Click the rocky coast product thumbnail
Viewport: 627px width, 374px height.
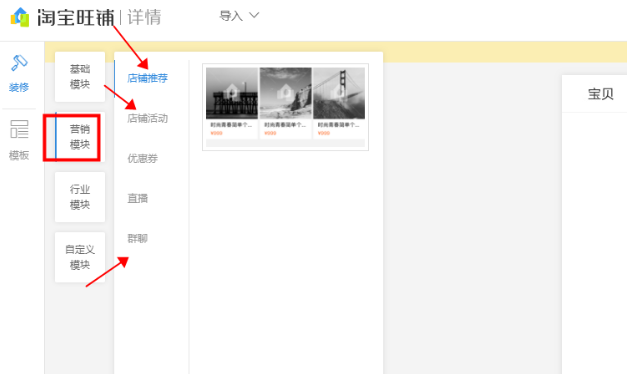tap(286, 93)
